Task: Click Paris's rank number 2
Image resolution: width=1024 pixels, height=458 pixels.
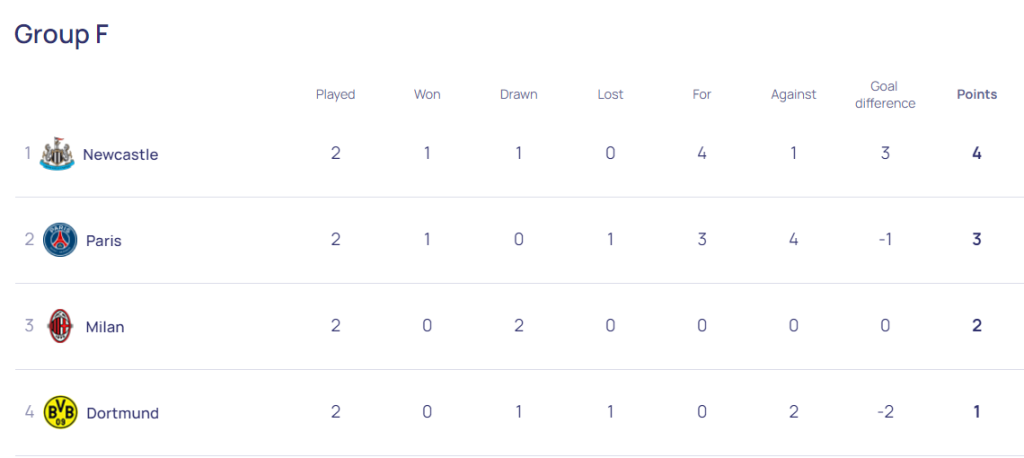Action: (29, 239)
